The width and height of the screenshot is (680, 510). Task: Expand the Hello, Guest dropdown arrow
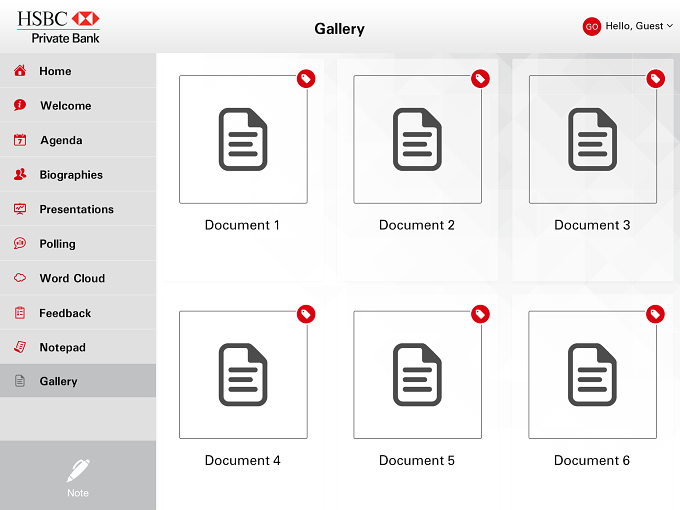(670, 26)
